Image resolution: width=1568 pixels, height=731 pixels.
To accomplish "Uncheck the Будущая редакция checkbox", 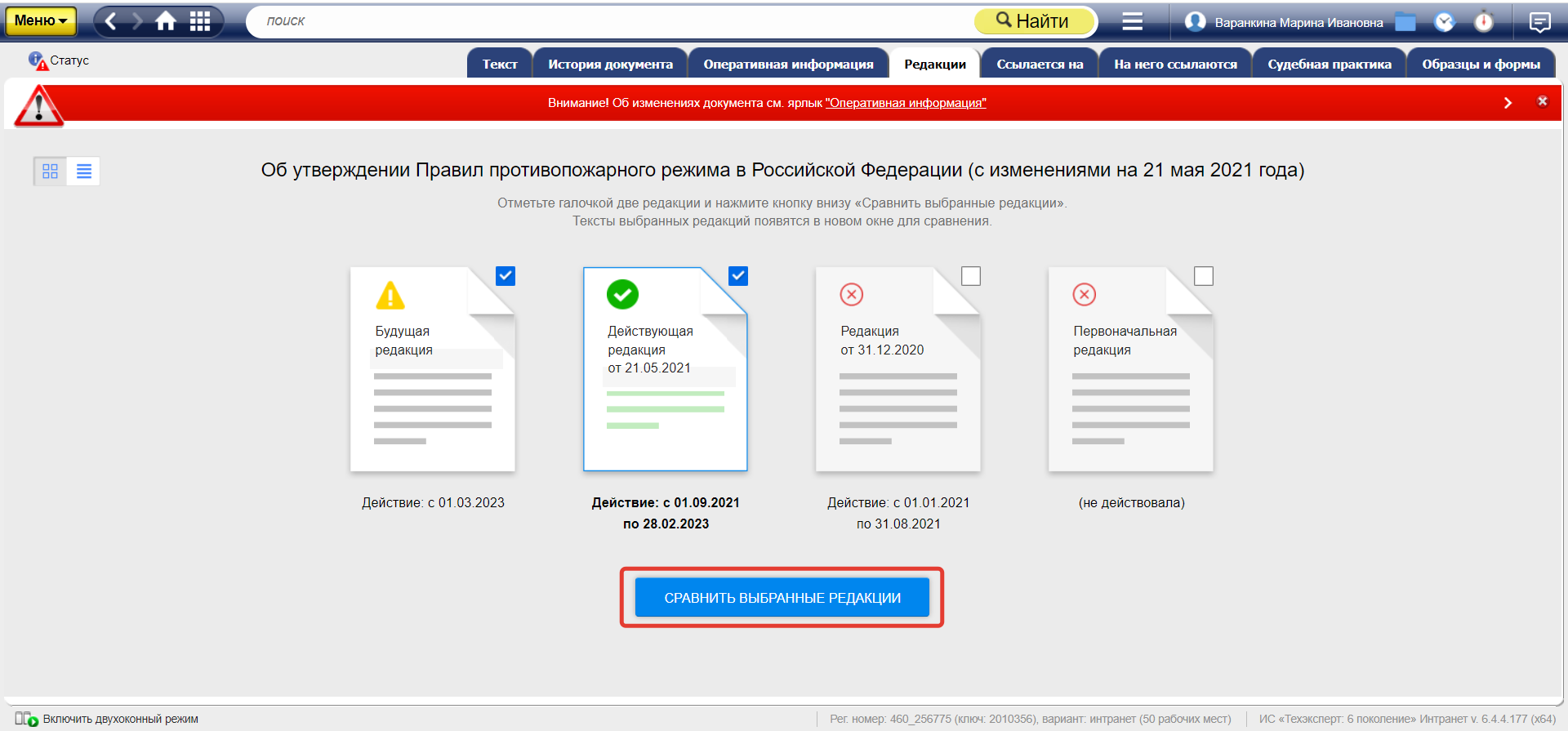I will [506, 276].
